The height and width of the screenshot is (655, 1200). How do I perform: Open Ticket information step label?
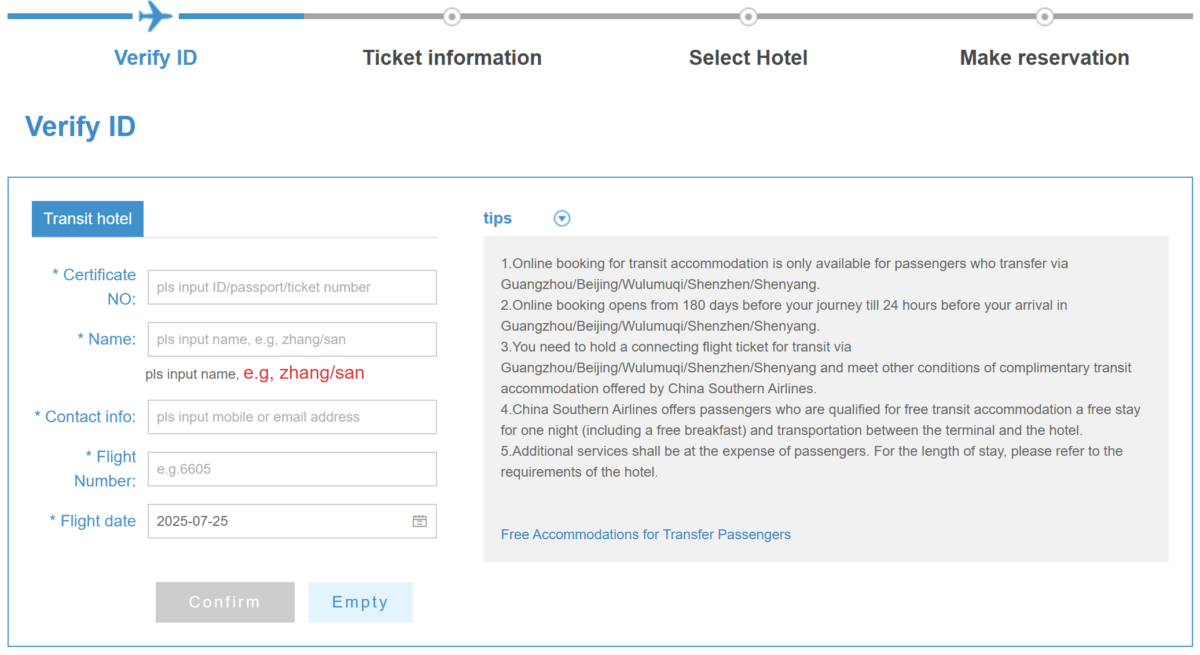pos(452,58)
